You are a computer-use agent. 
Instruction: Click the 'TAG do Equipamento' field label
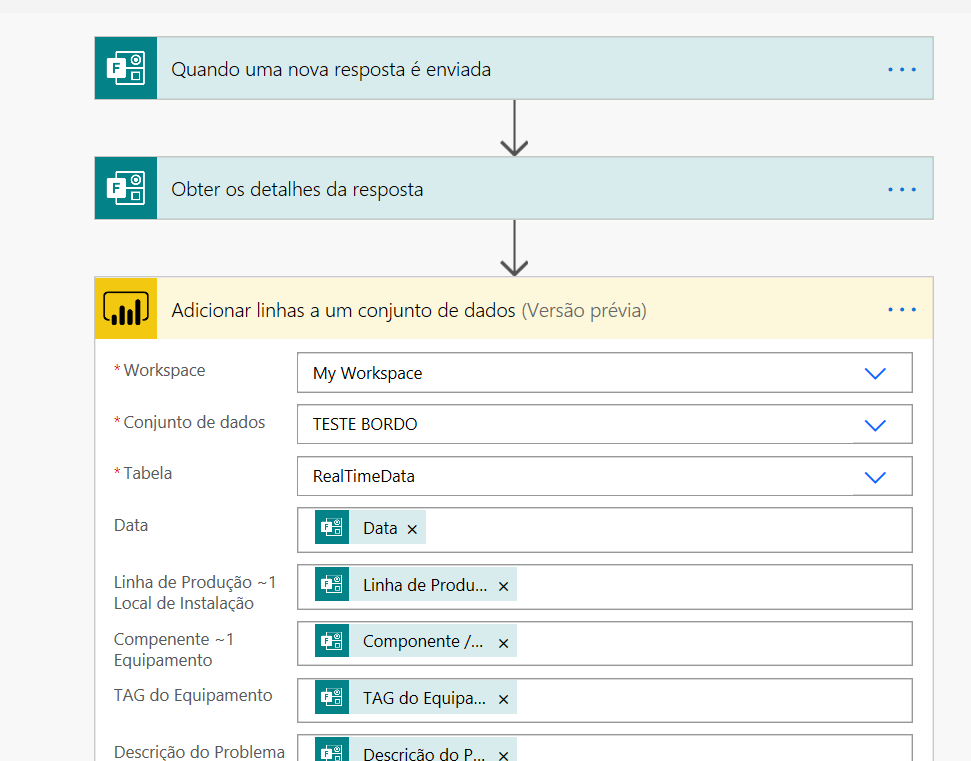193,695
